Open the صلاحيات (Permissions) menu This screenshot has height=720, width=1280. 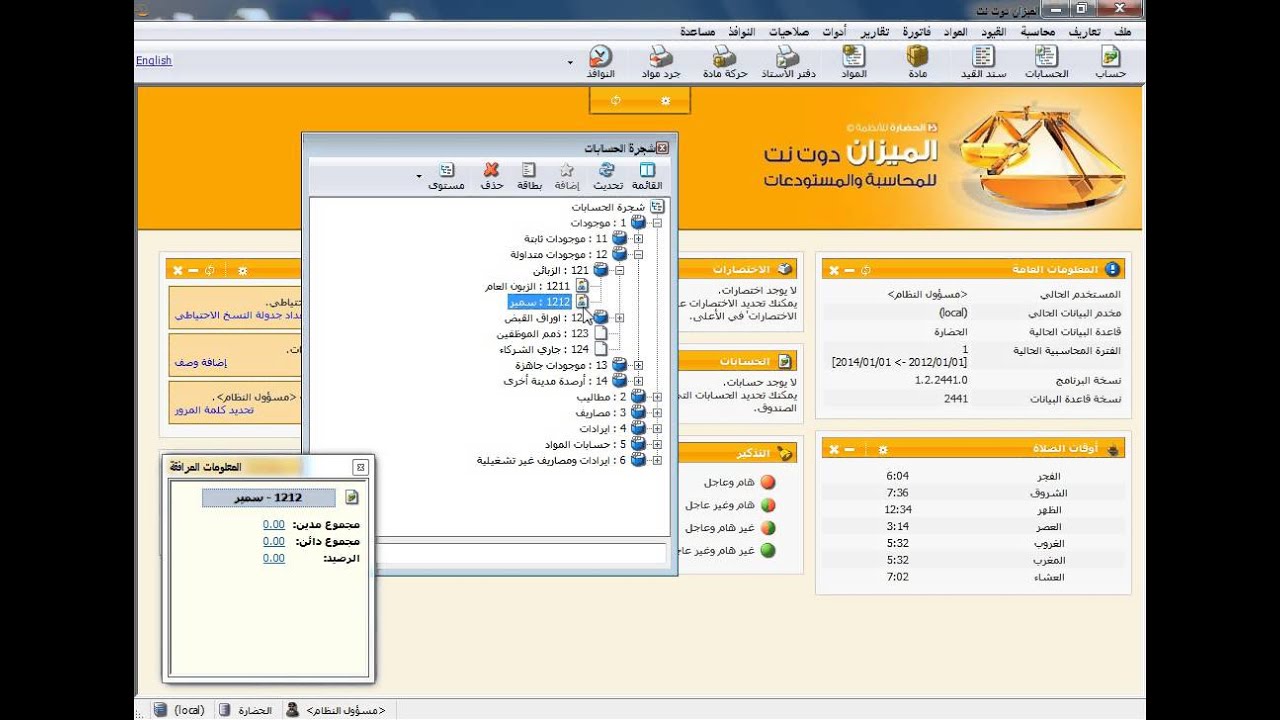pyautogui.click(x=787, y=32)
